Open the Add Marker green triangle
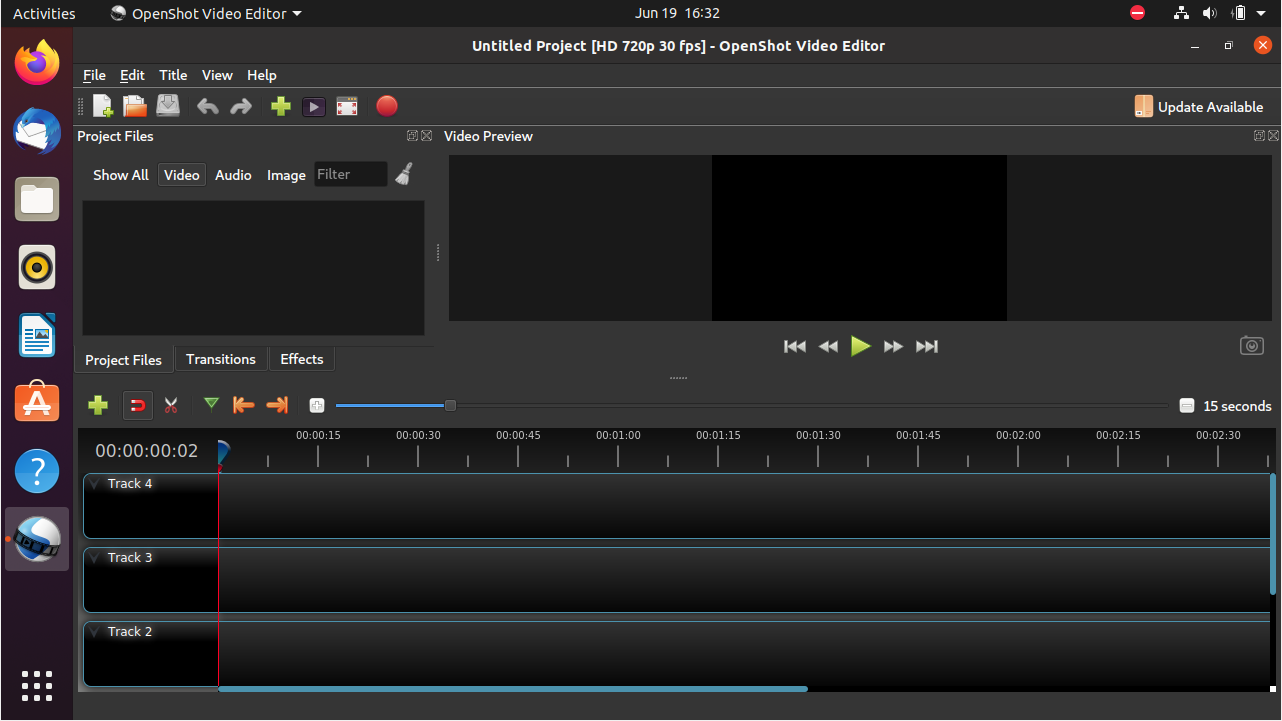This screenshot has height=721, width=1282. click(211, 404)
